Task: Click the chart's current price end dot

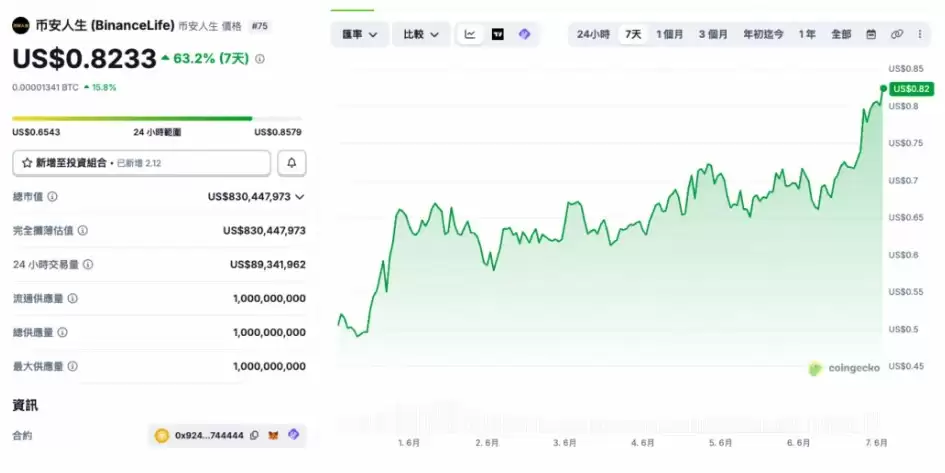Action: click(884, 89)
